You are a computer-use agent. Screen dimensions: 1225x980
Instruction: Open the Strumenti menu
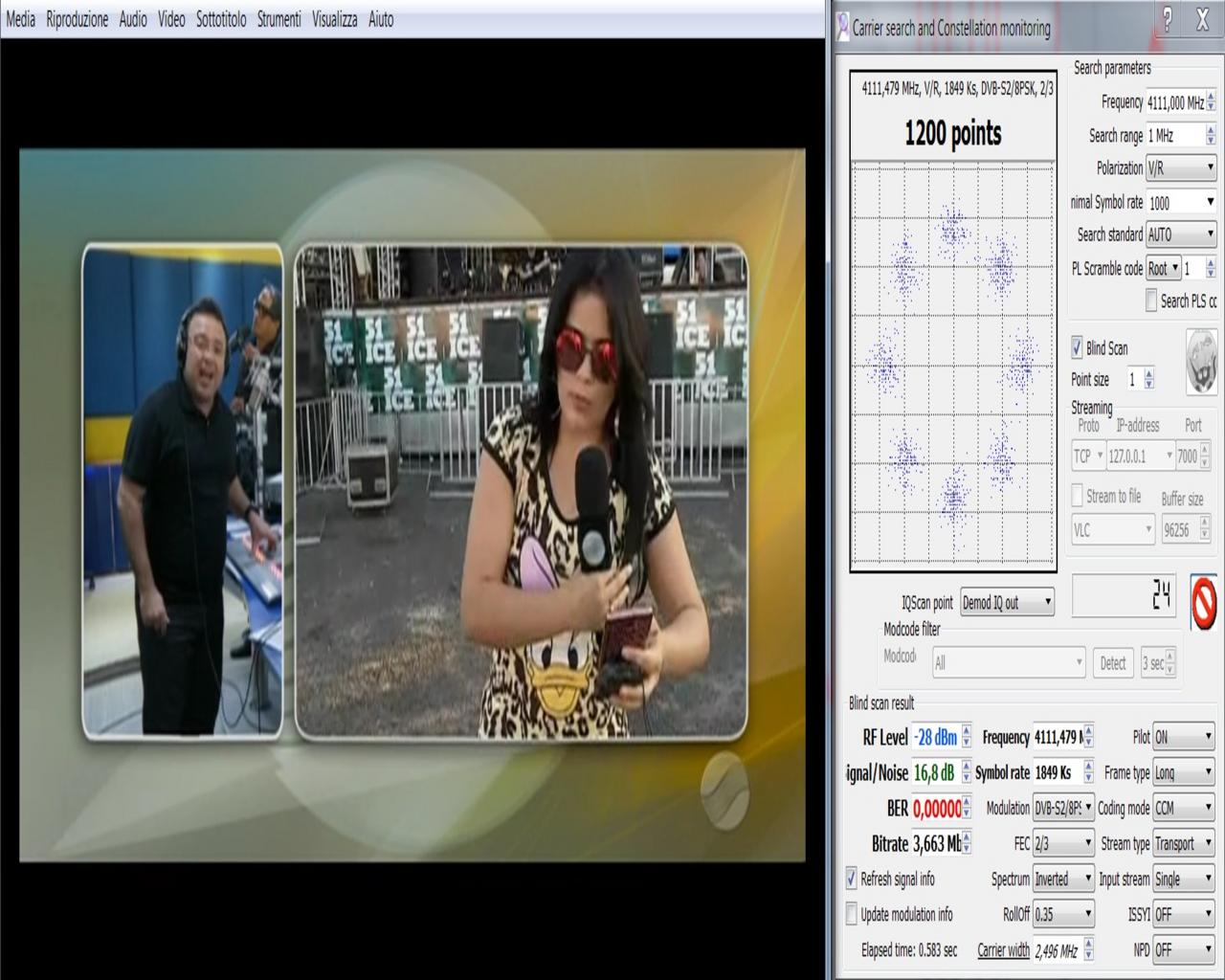[x=279, y=19]
